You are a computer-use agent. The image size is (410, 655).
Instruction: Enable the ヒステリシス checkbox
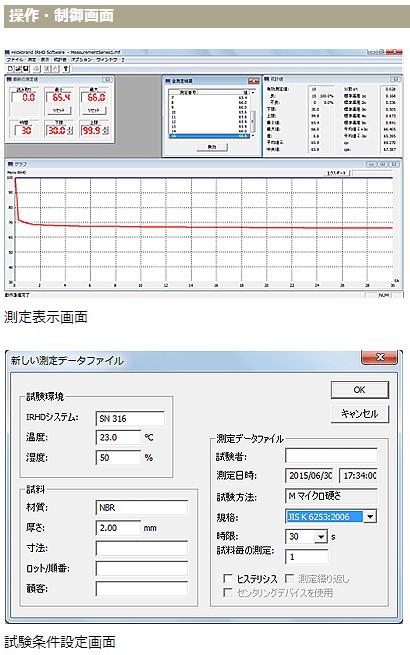pos(228,579)
